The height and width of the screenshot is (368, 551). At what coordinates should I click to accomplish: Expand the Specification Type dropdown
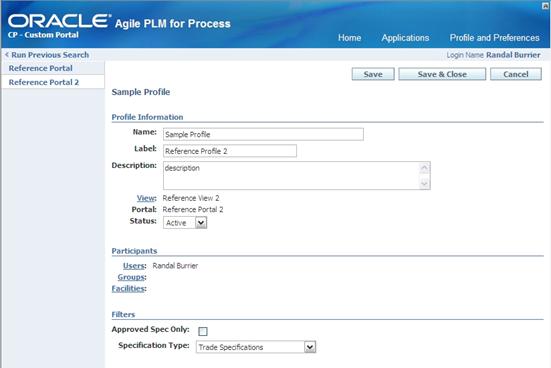310,347
